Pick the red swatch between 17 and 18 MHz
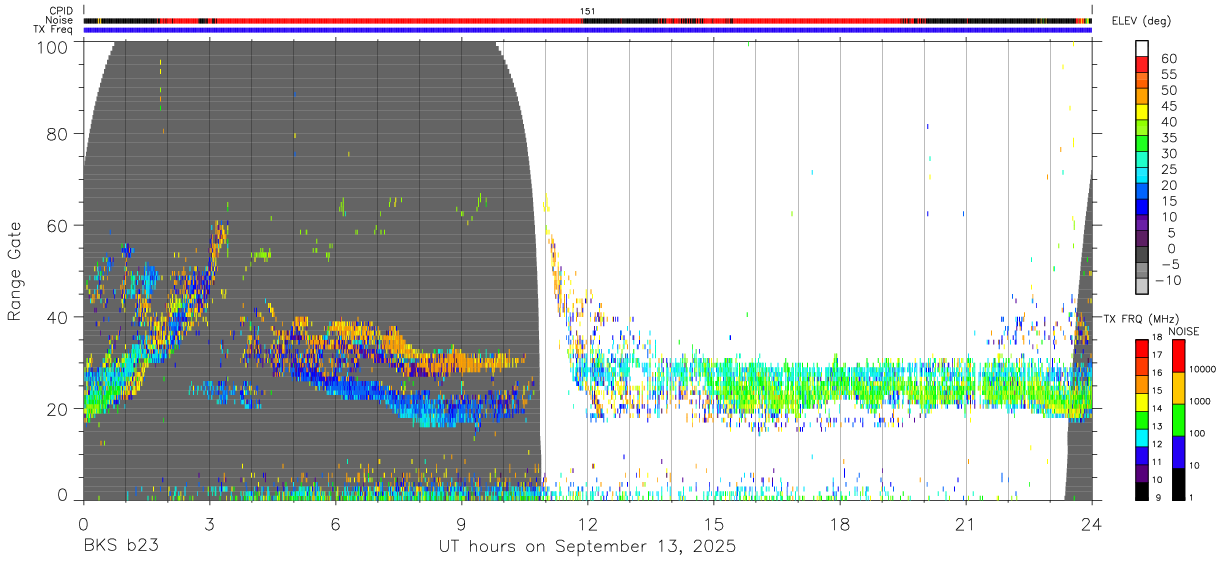The width and height of the screenshot is (1228, 567). click(x=1142, y=348)
